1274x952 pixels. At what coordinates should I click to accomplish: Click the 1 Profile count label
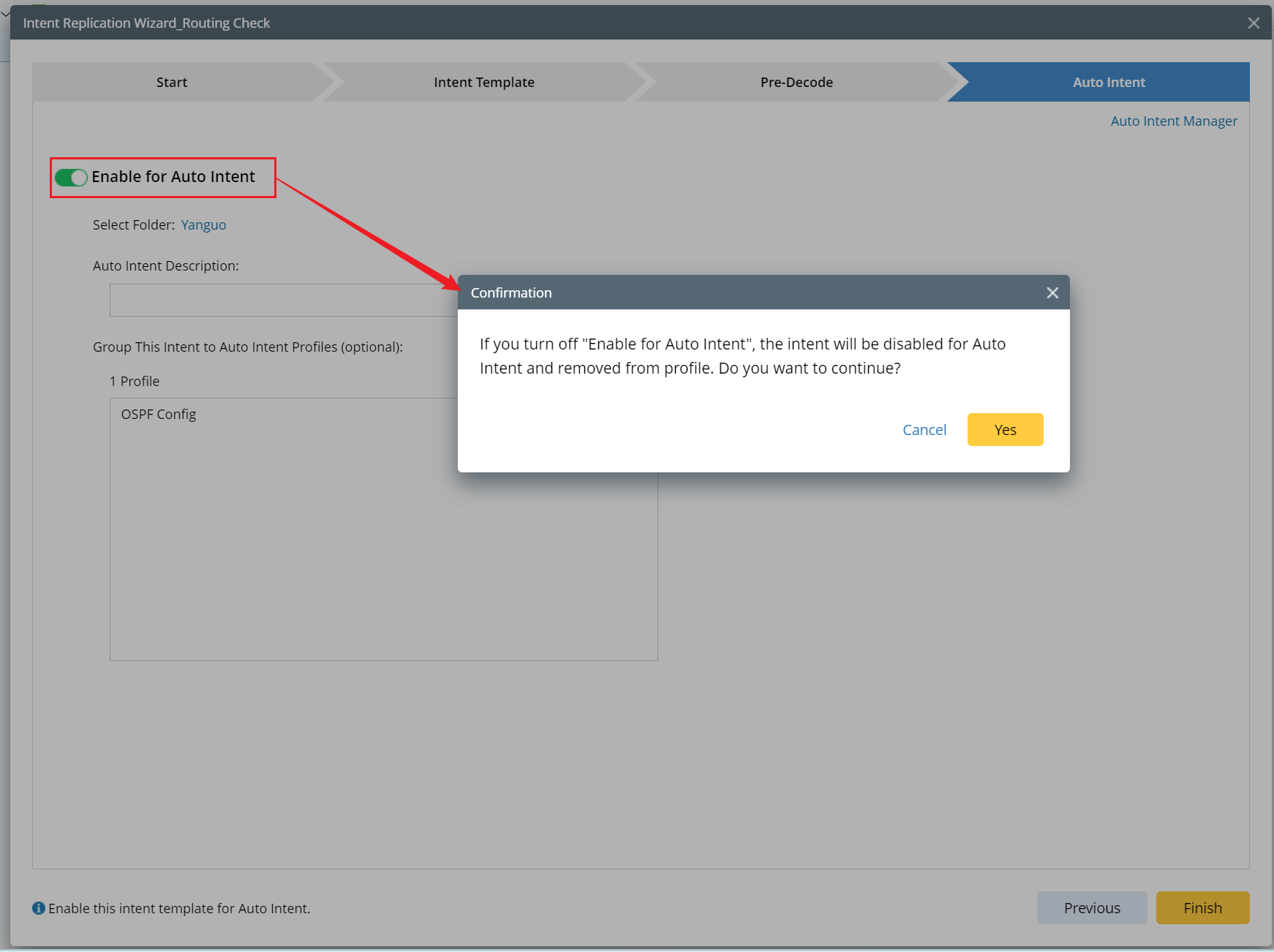click(135, 381)
